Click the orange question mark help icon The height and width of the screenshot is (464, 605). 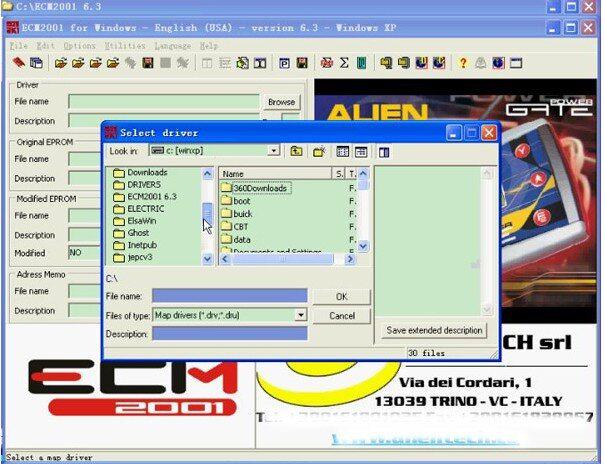pos(463,63)
